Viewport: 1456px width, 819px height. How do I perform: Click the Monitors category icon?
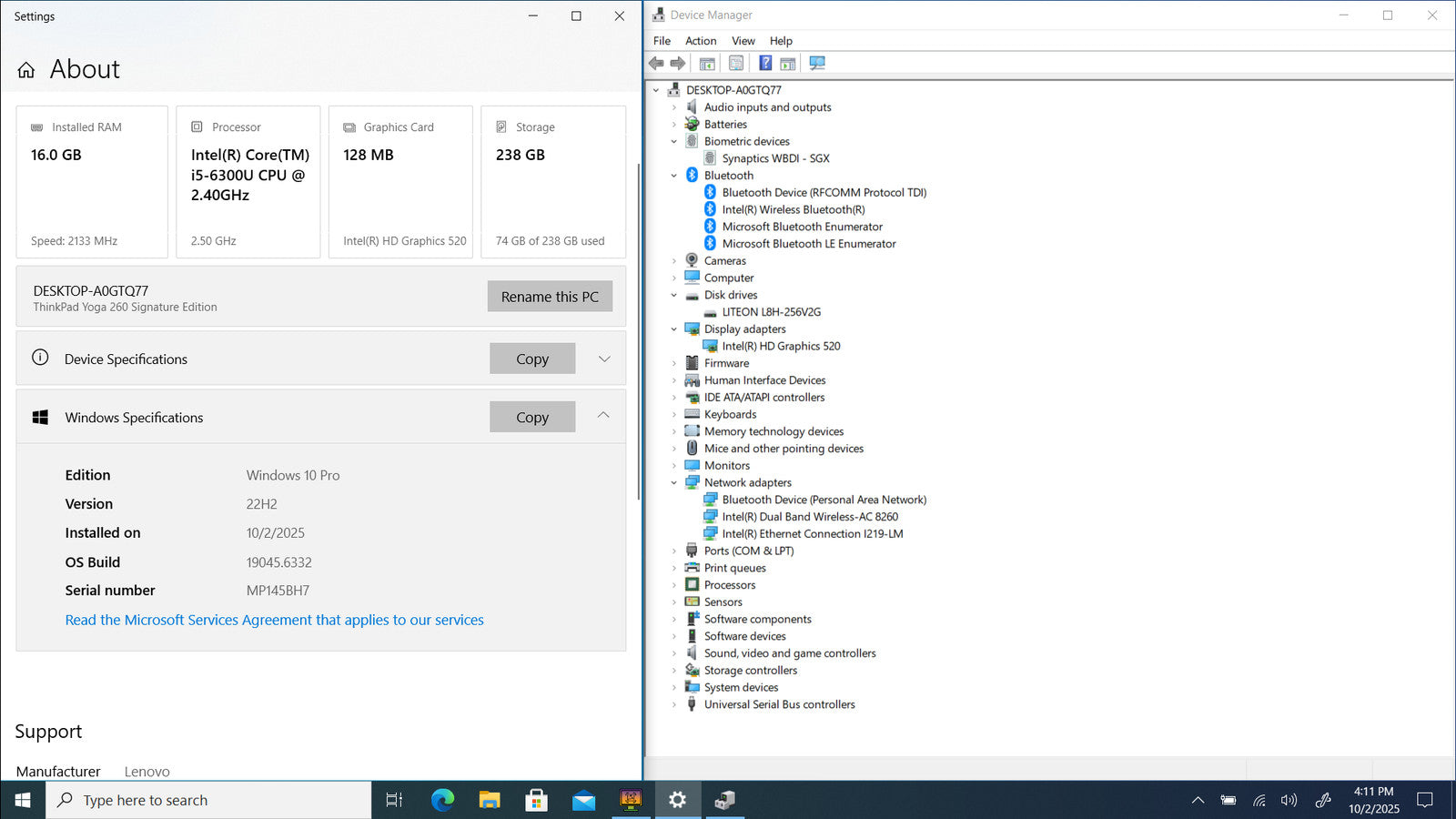(692, 465)
